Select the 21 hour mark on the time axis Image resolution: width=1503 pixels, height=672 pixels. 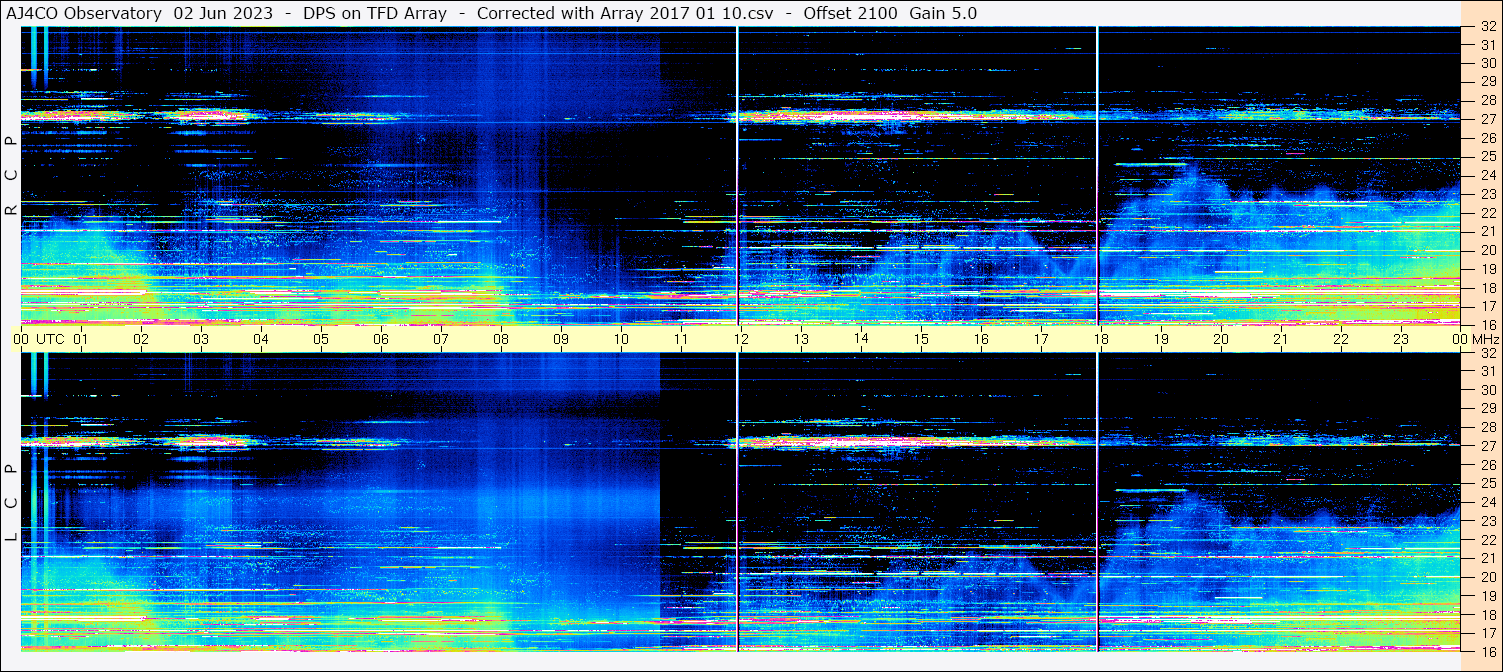(x=1281, y=339)
